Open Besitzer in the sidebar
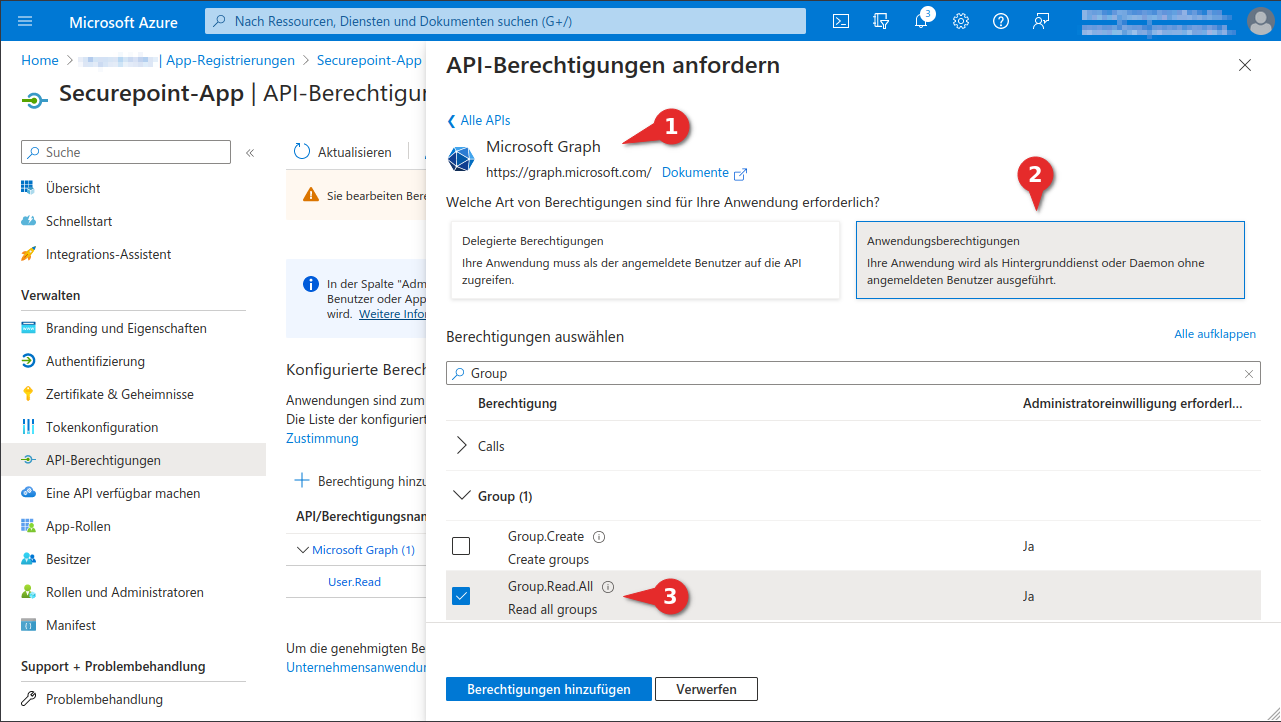Screen dimensions: 1281x722 68,559
